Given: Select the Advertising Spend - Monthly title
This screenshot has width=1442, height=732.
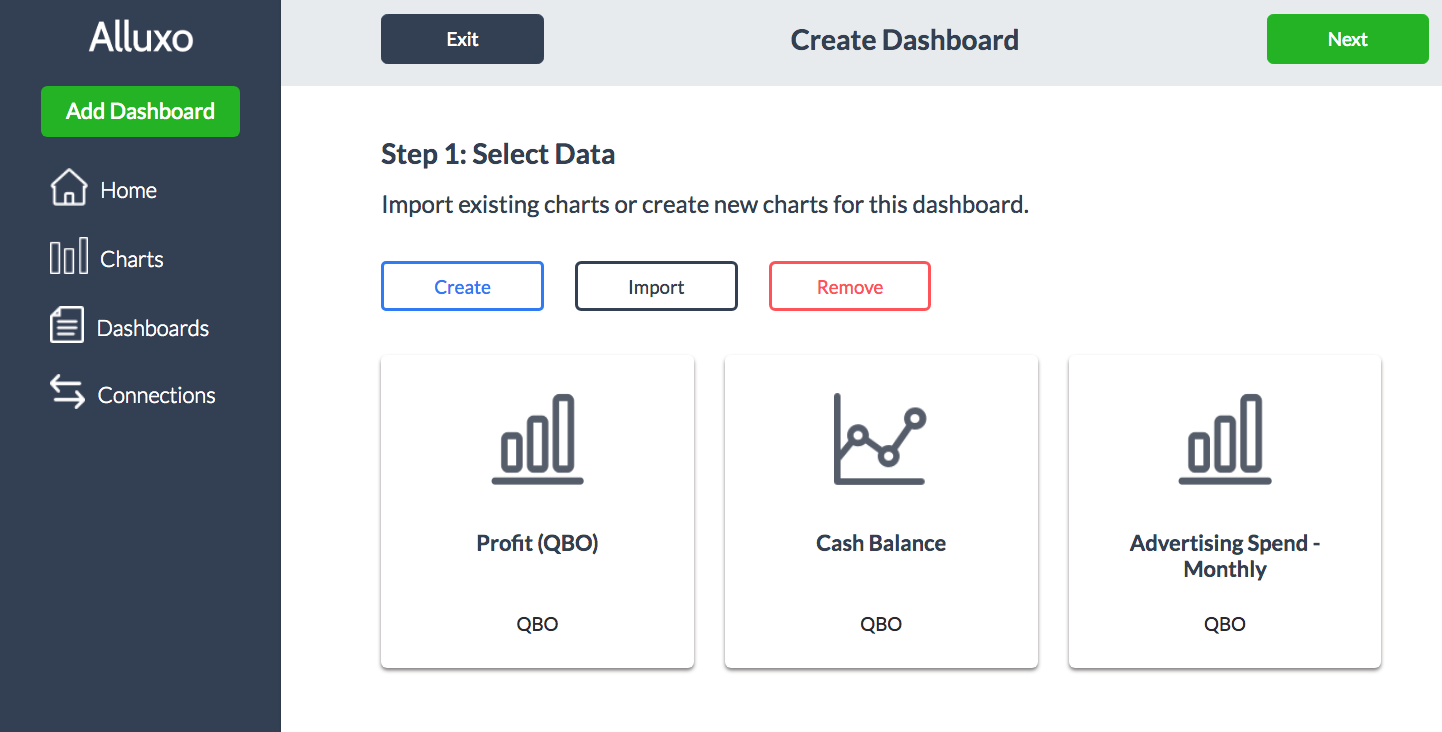Looking at the screenshot, I should tap(1225, 556).
